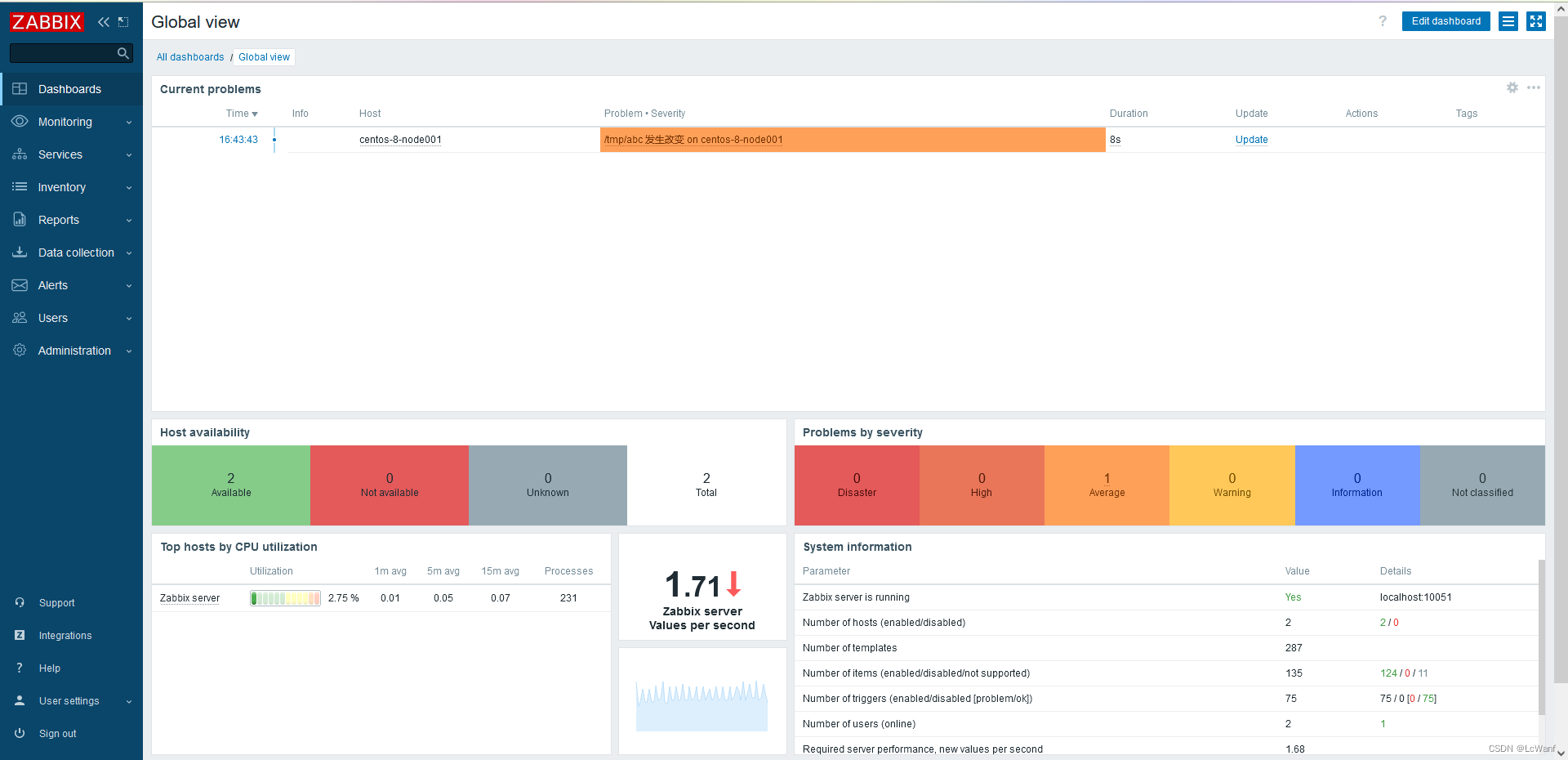Click the sidebar search magnifier icon
This screenshot has height=760, width=1568.
123,53
